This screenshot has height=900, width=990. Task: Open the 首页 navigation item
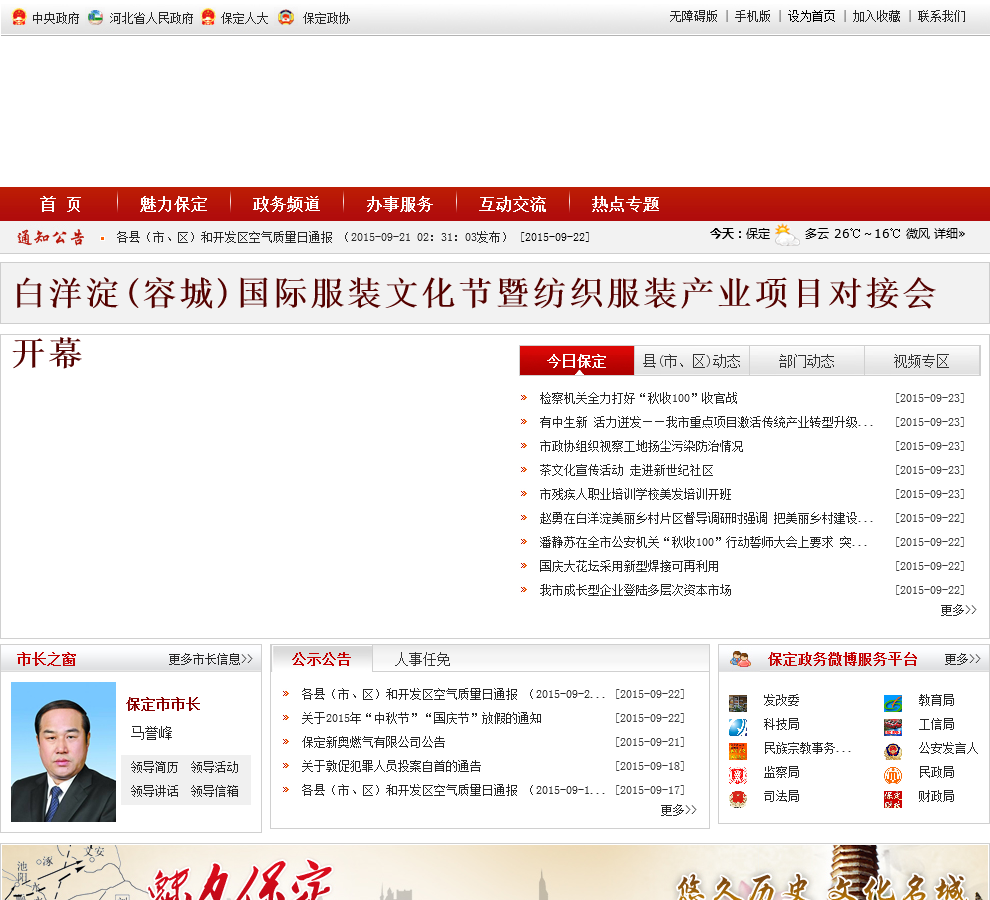point(60,204)
